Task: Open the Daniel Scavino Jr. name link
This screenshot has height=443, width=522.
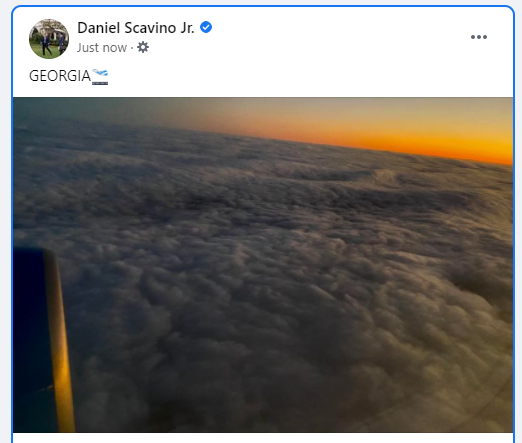Action: [136, 28]
